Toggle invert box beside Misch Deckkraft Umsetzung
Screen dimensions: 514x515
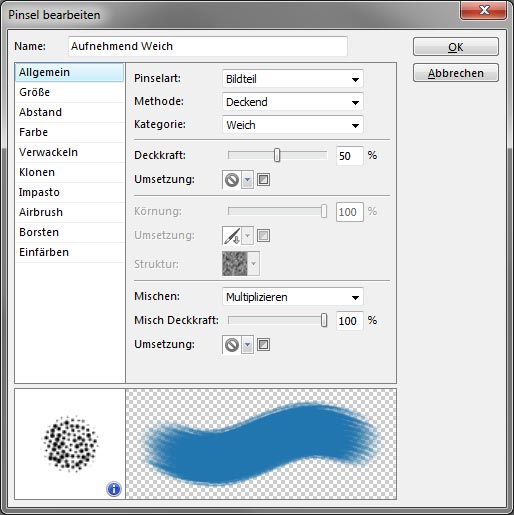[x=263, y=345]
